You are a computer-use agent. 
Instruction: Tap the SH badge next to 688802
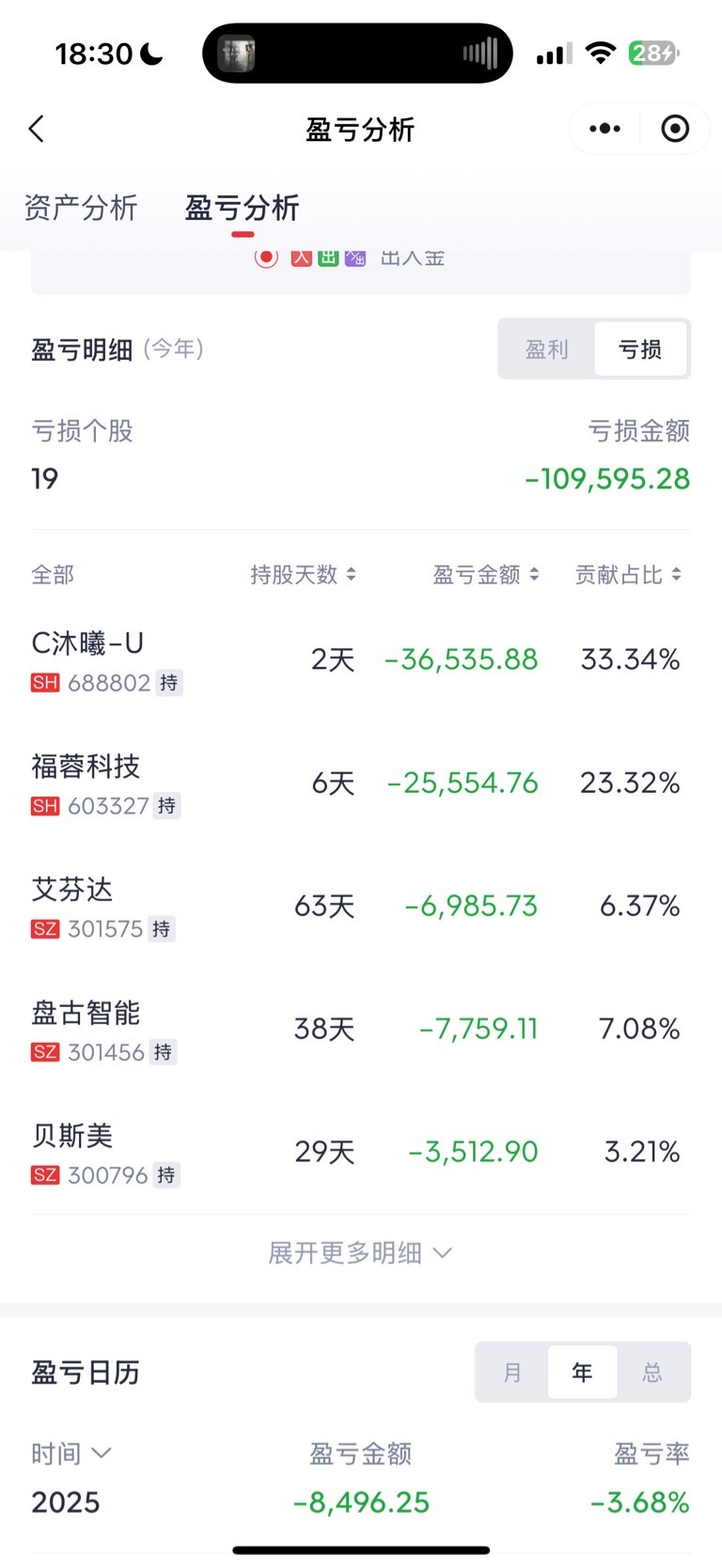(x=45, y=683)
